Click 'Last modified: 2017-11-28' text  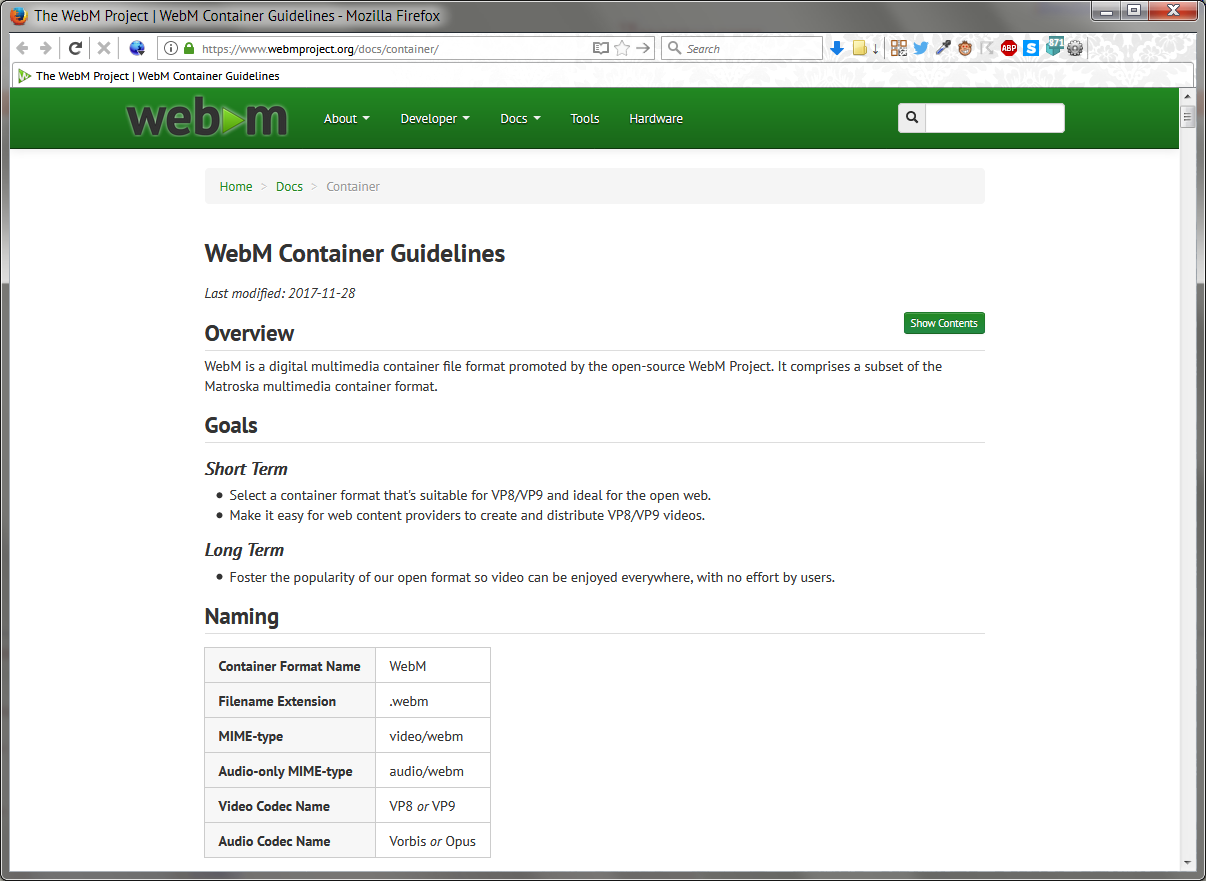point(280,293)
